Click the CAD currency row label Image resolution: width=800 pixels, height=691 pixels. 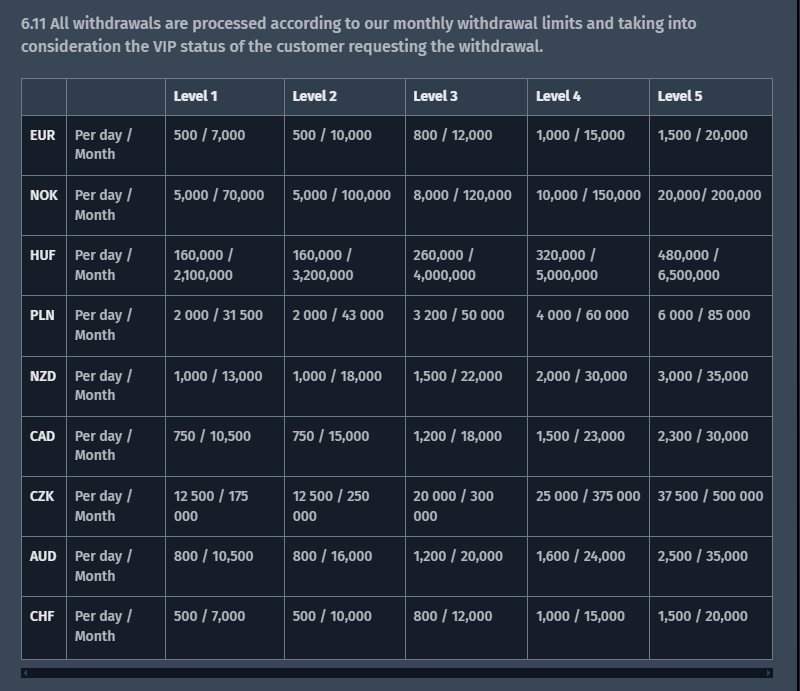pos(43,436)
